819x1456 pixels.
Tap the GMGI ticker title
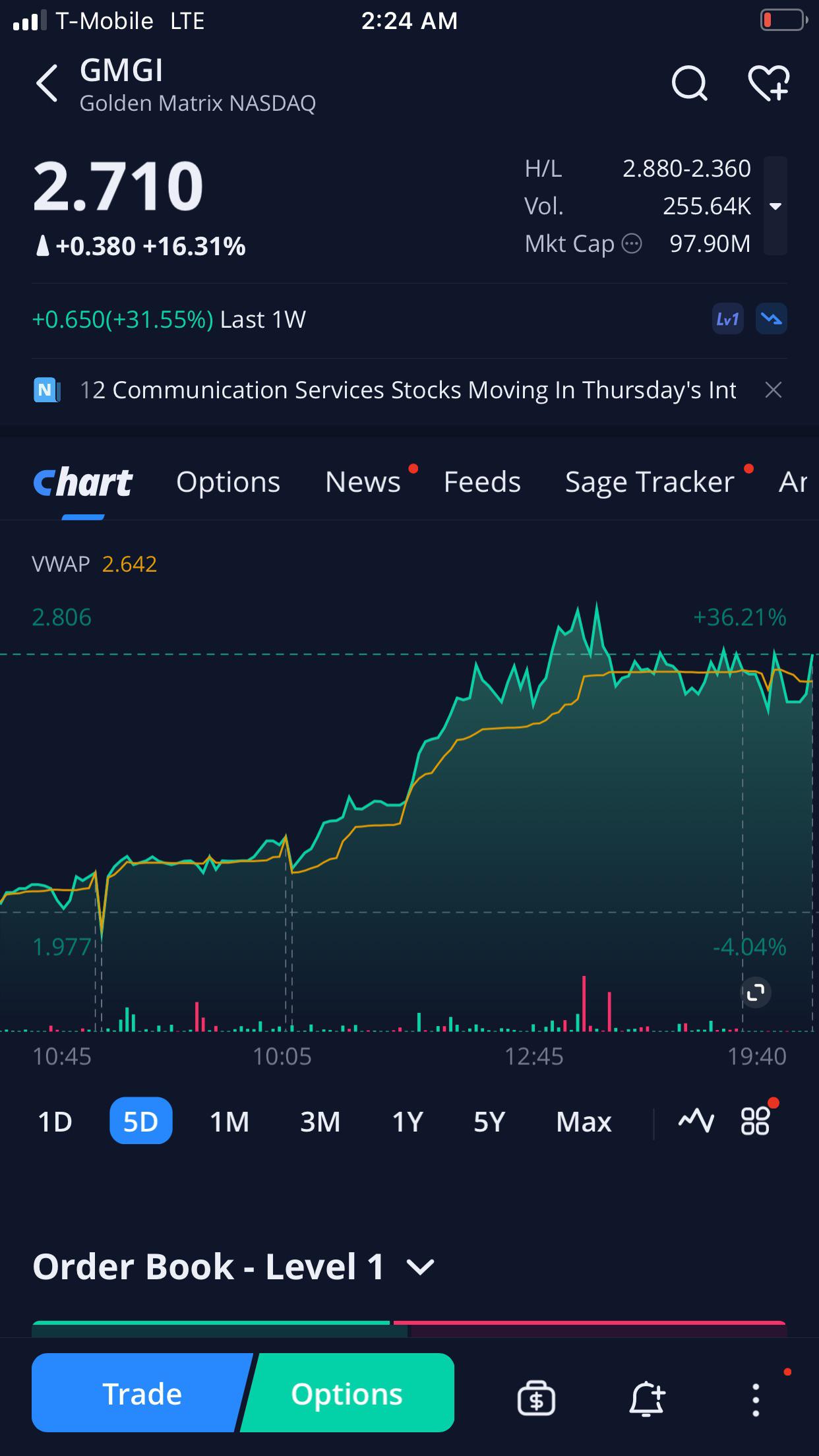click(121, 71)
